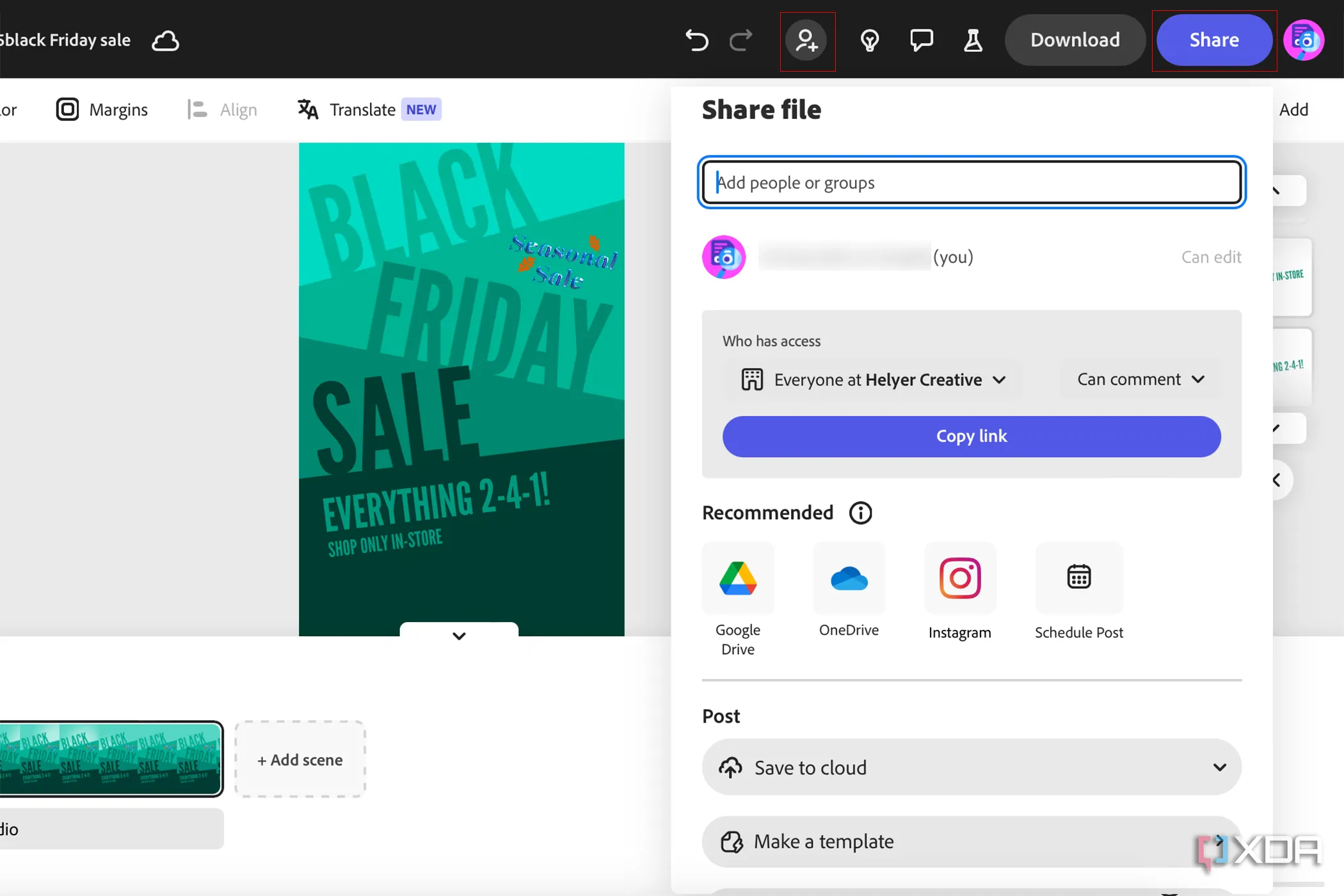The width and height of the screenshot is (1344, 896).
Task: Click the beaker labs icon
Action: [973, 40]
